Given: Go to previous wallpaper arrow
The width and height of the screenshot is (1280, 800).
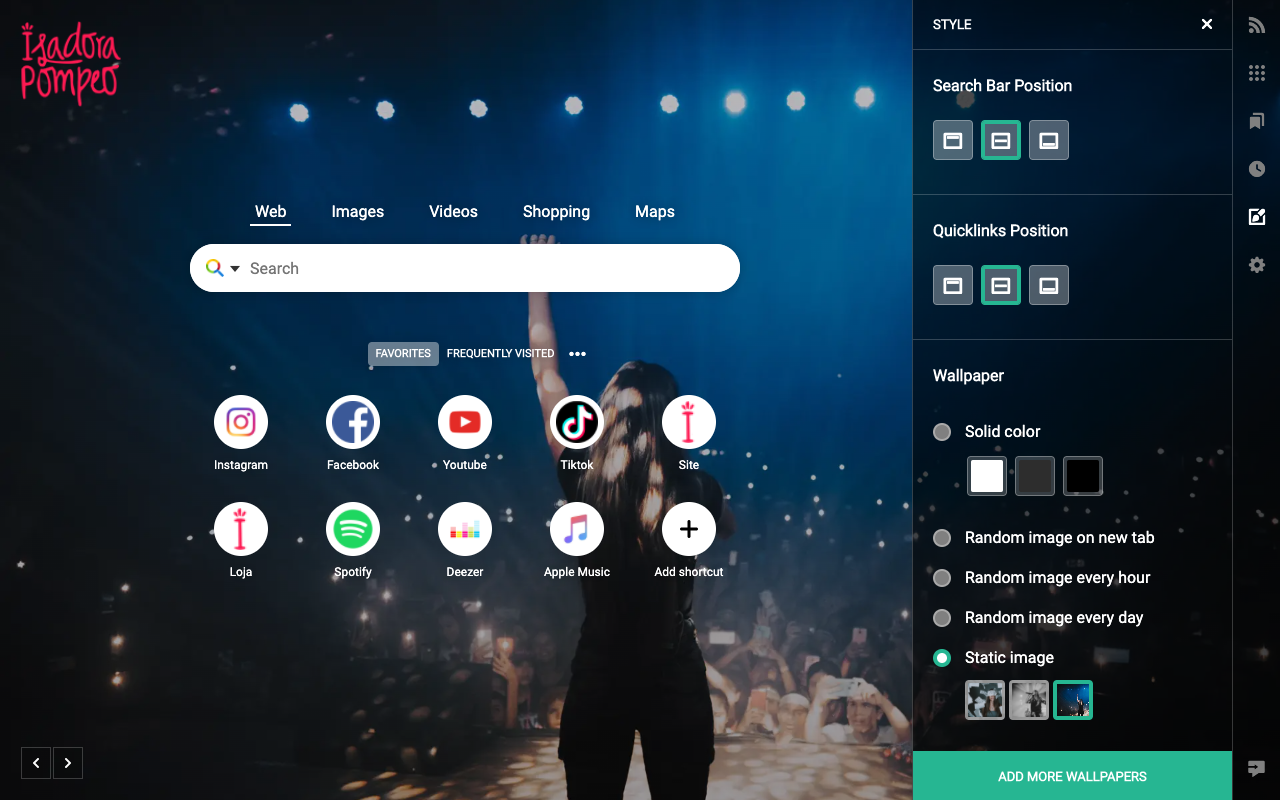Looking at the screenshot, I should point(36,763).
